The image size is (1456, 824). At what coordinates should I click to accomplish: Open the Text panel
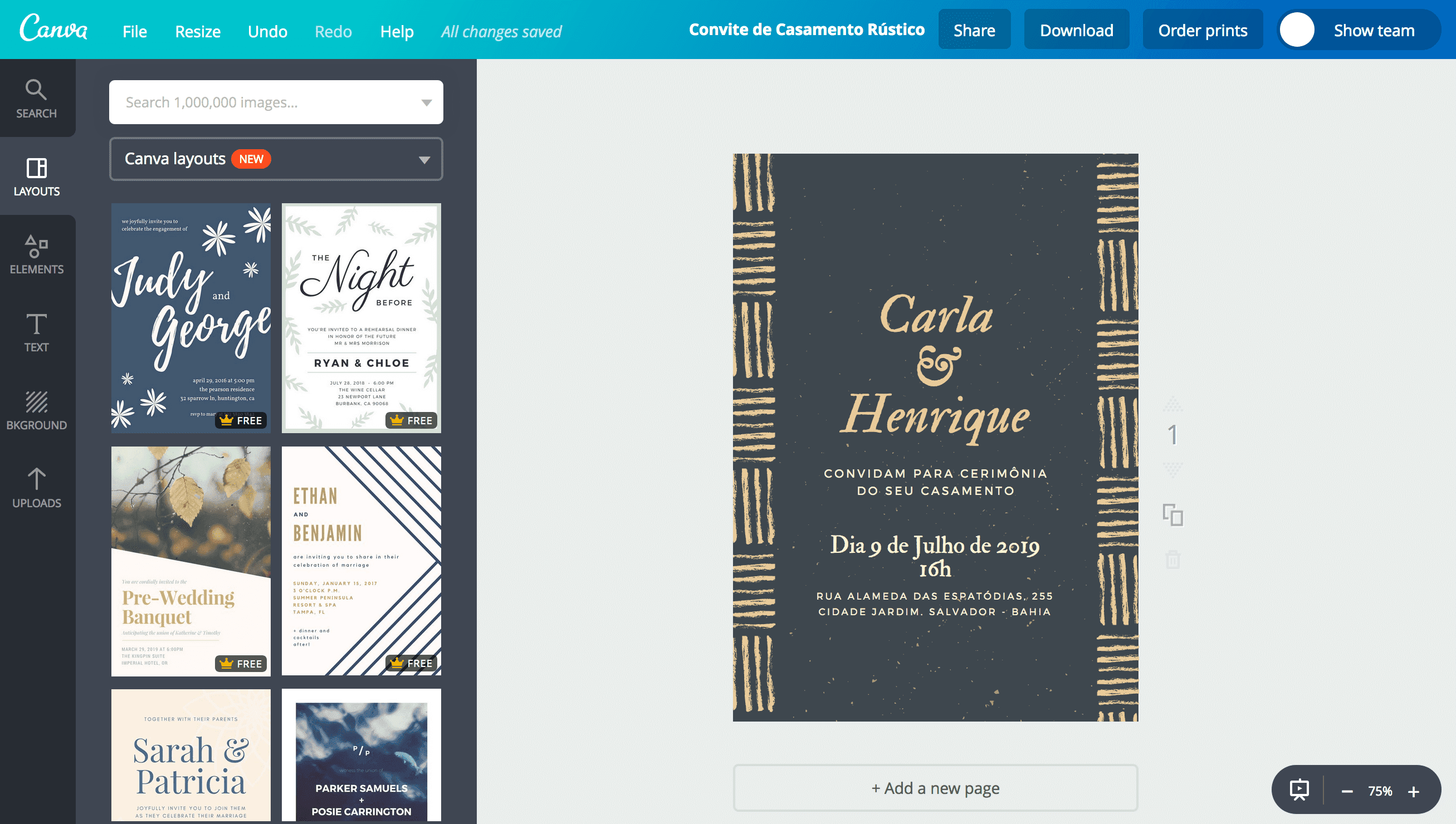pos(36,333)
